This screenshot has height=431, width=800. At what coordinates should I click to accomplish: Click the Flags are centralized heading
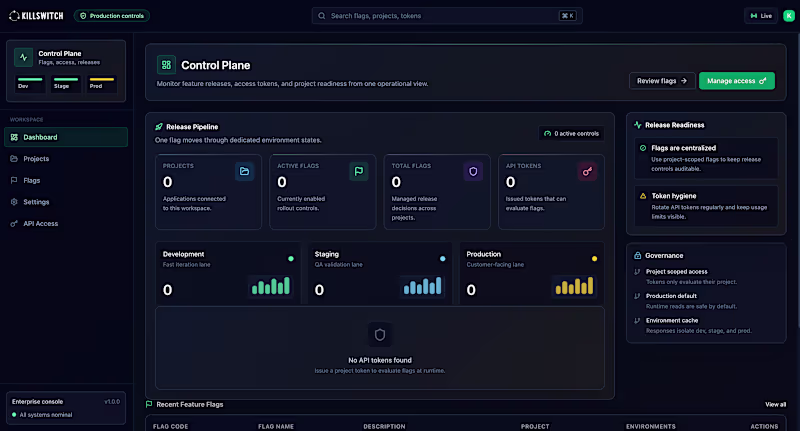pyautogui.click(x=684, y=148)
